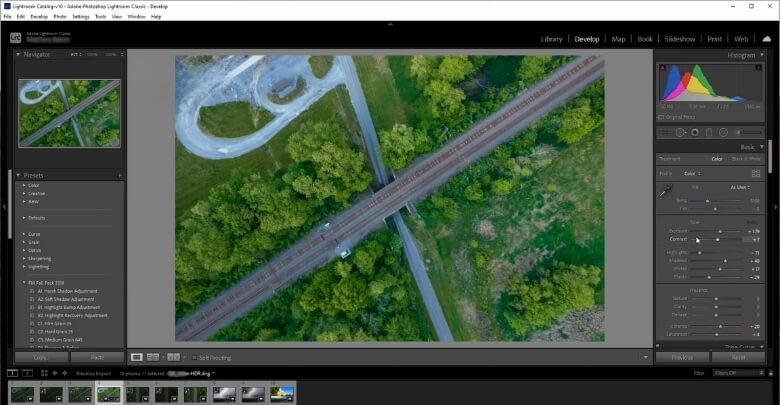Viewport: 780px width, 405px height.
Task: Expand the Color presets group
Action: (x=24, y=185)
